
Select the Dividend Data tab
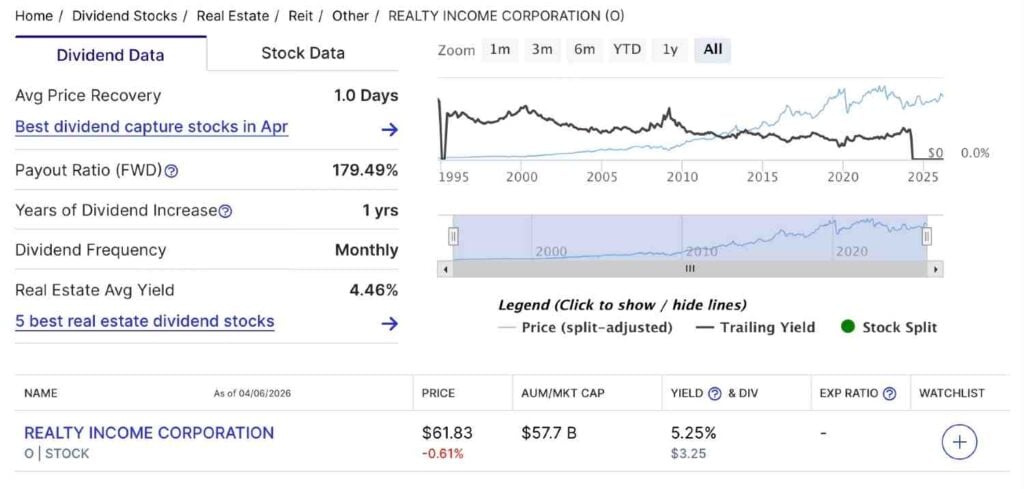point(110,55)
